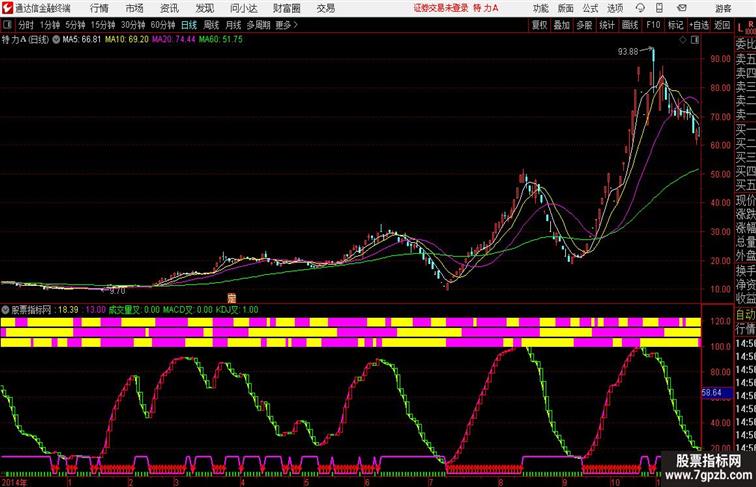Open the 发现 menu
Screen dimensions: 756x487
coord(204,8)
